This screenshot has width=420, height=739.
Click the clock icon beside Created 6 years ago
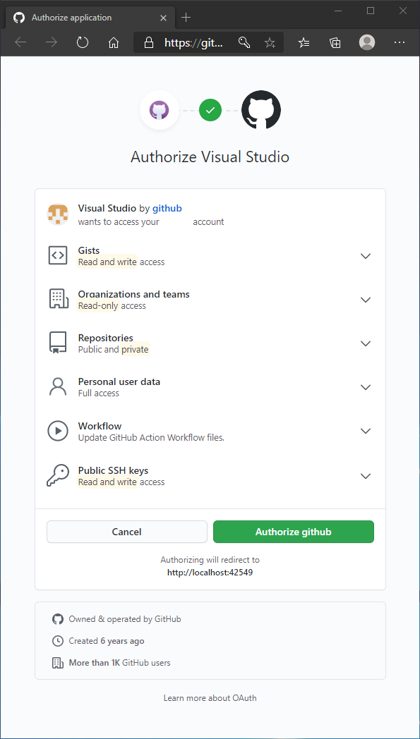(x=58, y=641)
